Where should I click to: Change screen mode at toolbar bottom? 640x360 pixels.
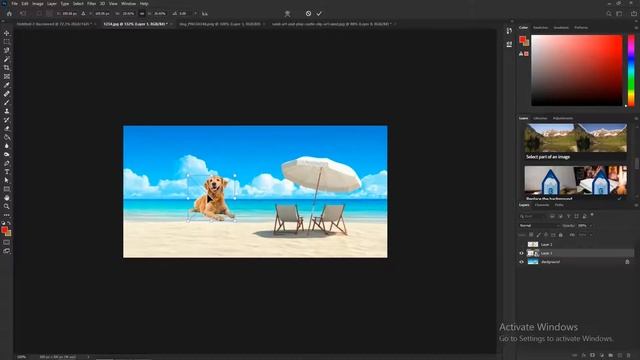(7, 251)
